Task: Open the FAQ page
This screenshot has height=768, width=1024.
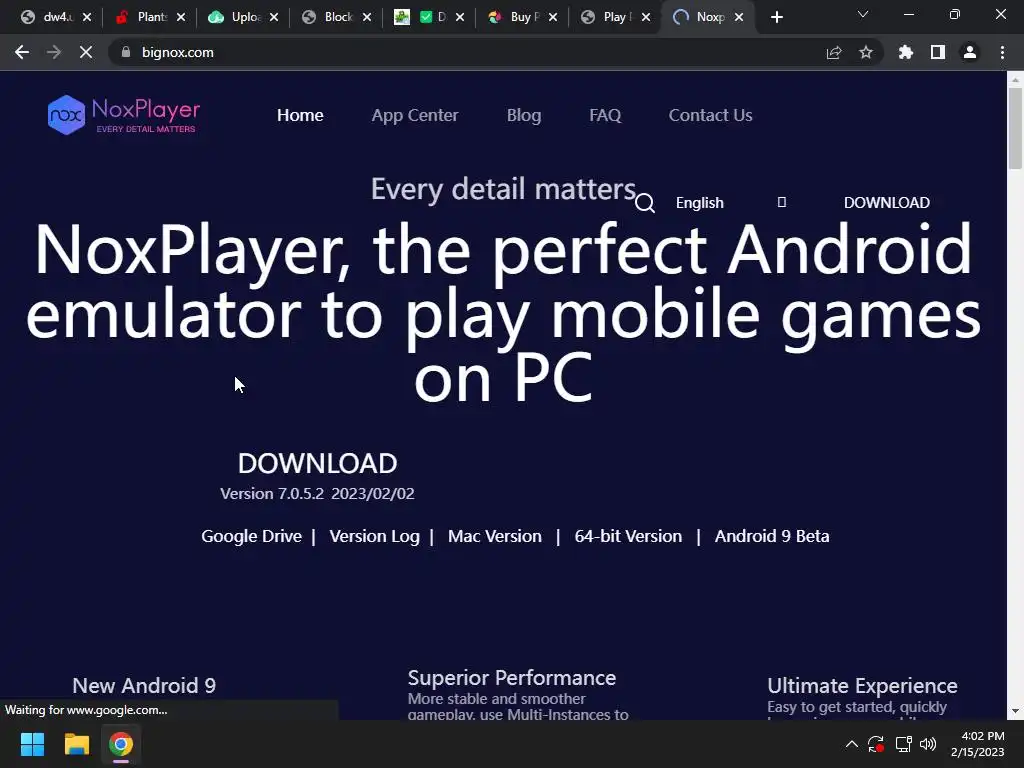Action: click(x=605, y=116)
